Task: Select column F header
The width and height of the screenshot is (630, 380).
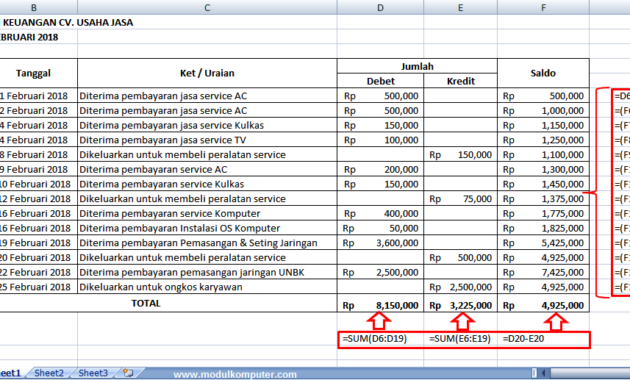Action: pyautogui.click(x=543, y=8)
